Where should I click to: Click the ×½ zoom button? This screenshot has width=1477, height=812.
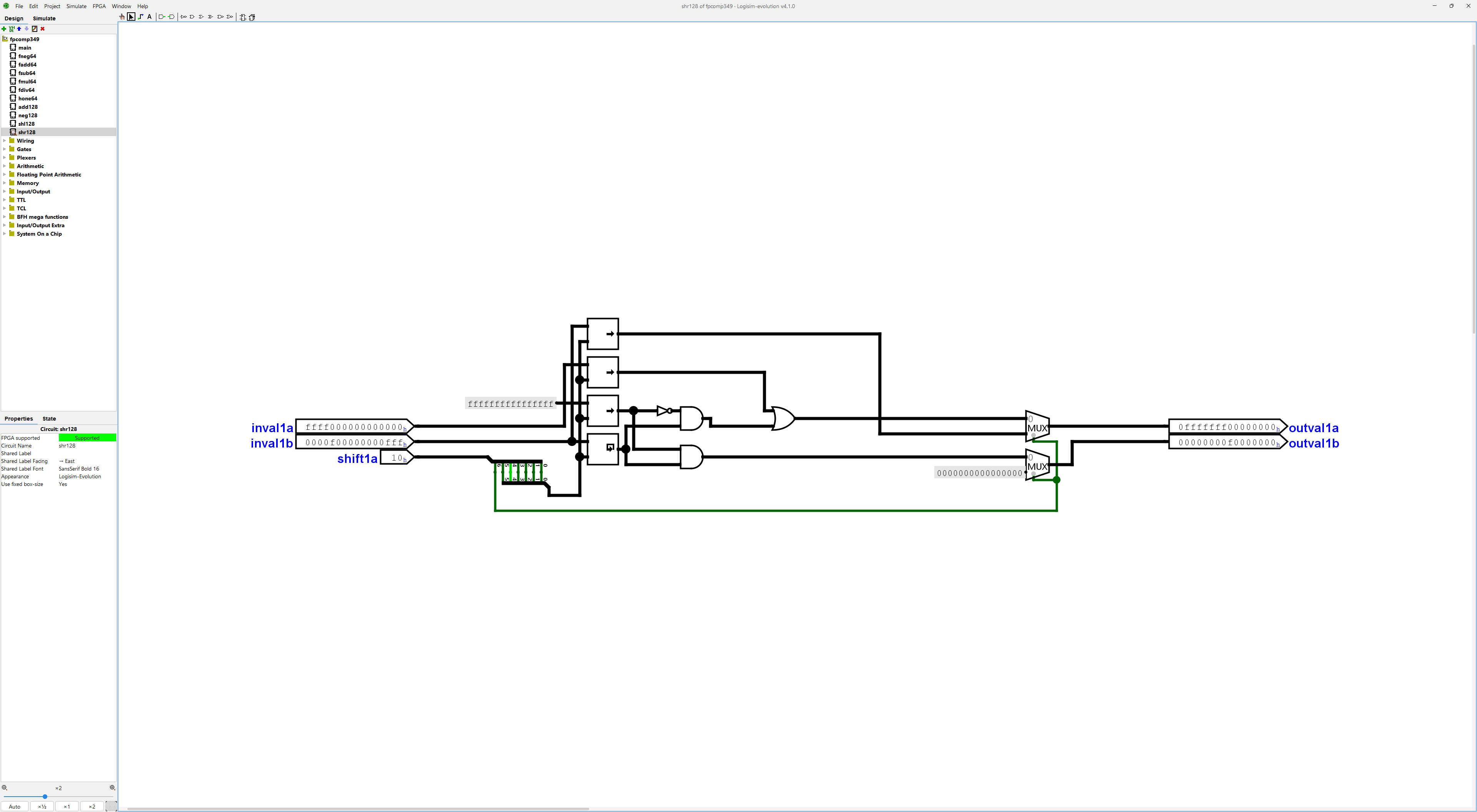click(42, 806)
